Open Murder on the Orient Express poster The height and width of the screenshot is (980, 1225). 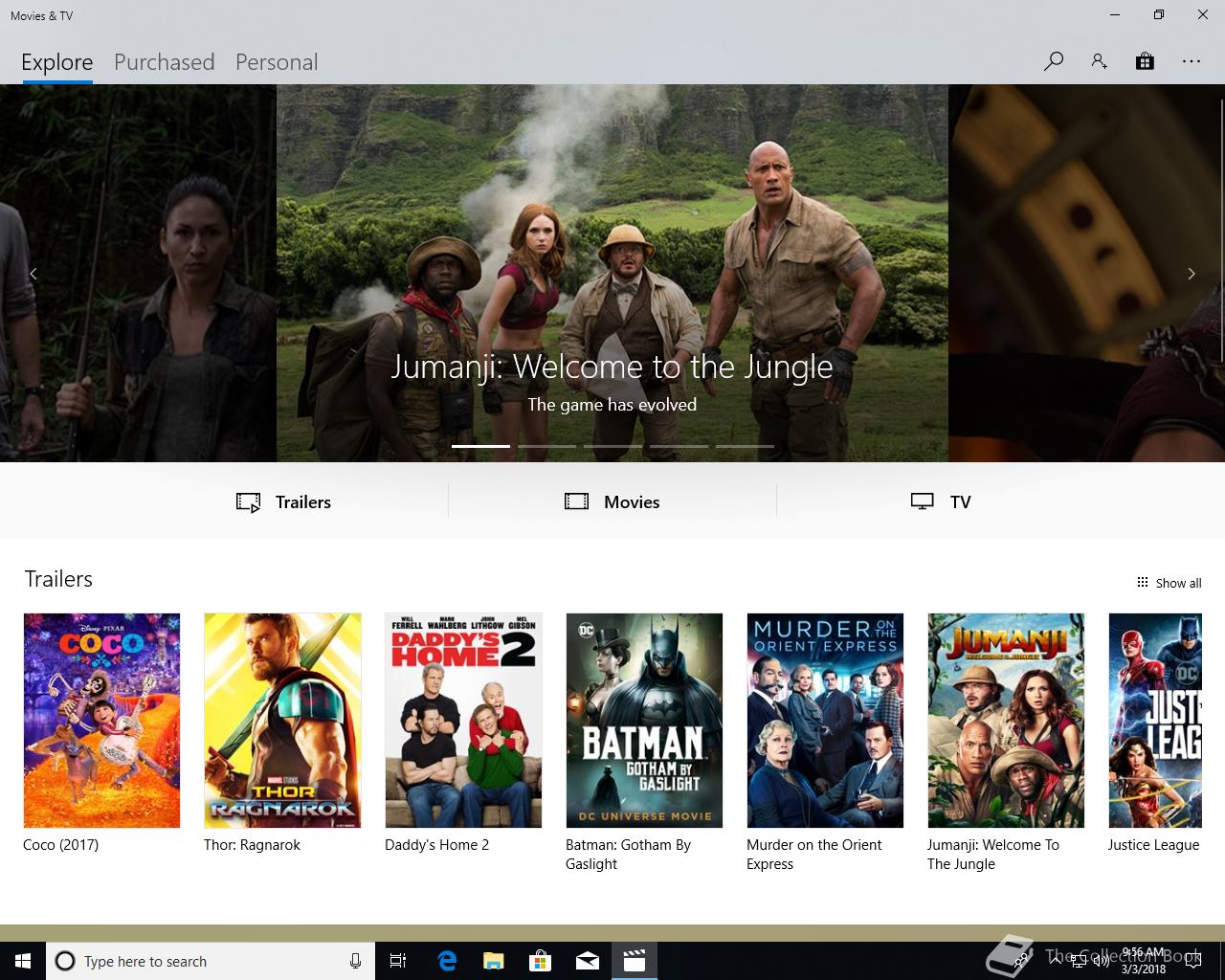[825, 721]
